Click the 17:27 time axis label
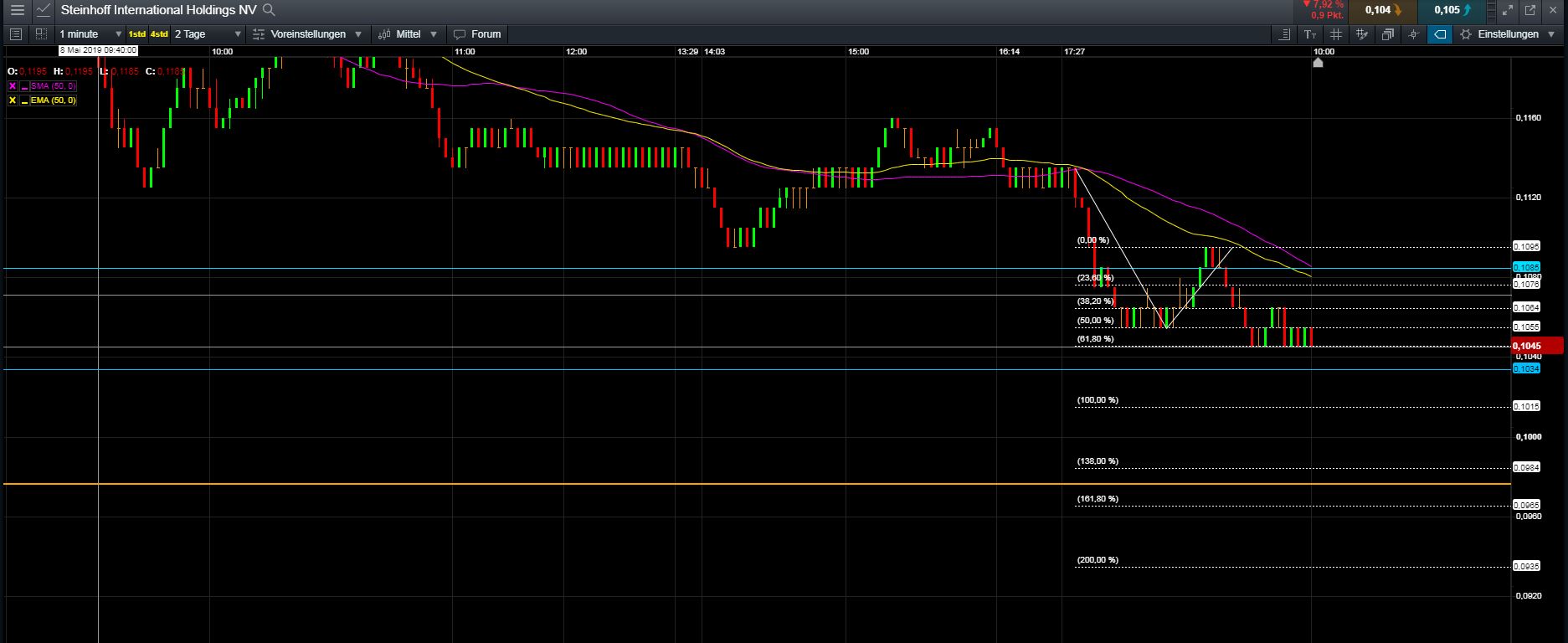The height and width of the screenshot is (643, 1568). (1074, 51)
